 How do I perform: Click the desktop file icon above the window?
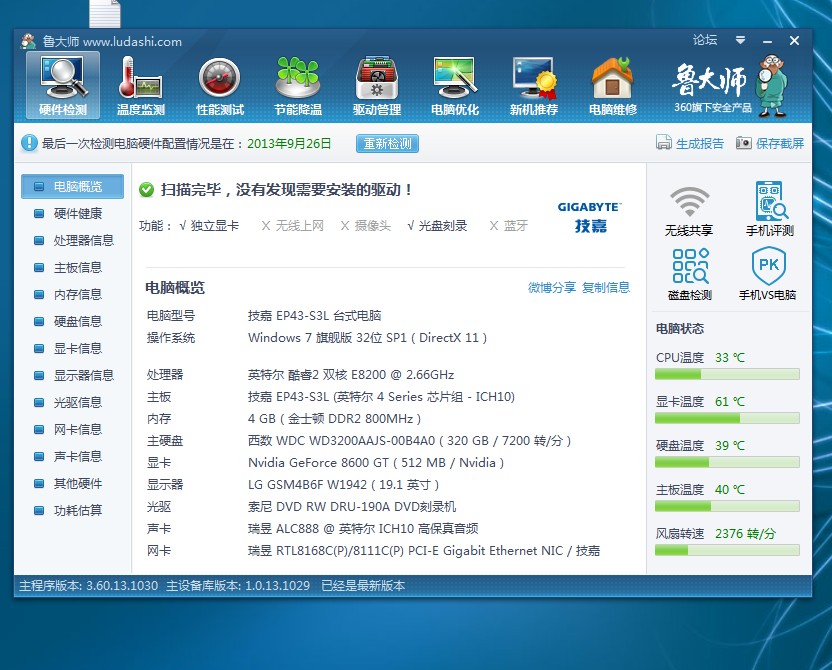(105, 13)
